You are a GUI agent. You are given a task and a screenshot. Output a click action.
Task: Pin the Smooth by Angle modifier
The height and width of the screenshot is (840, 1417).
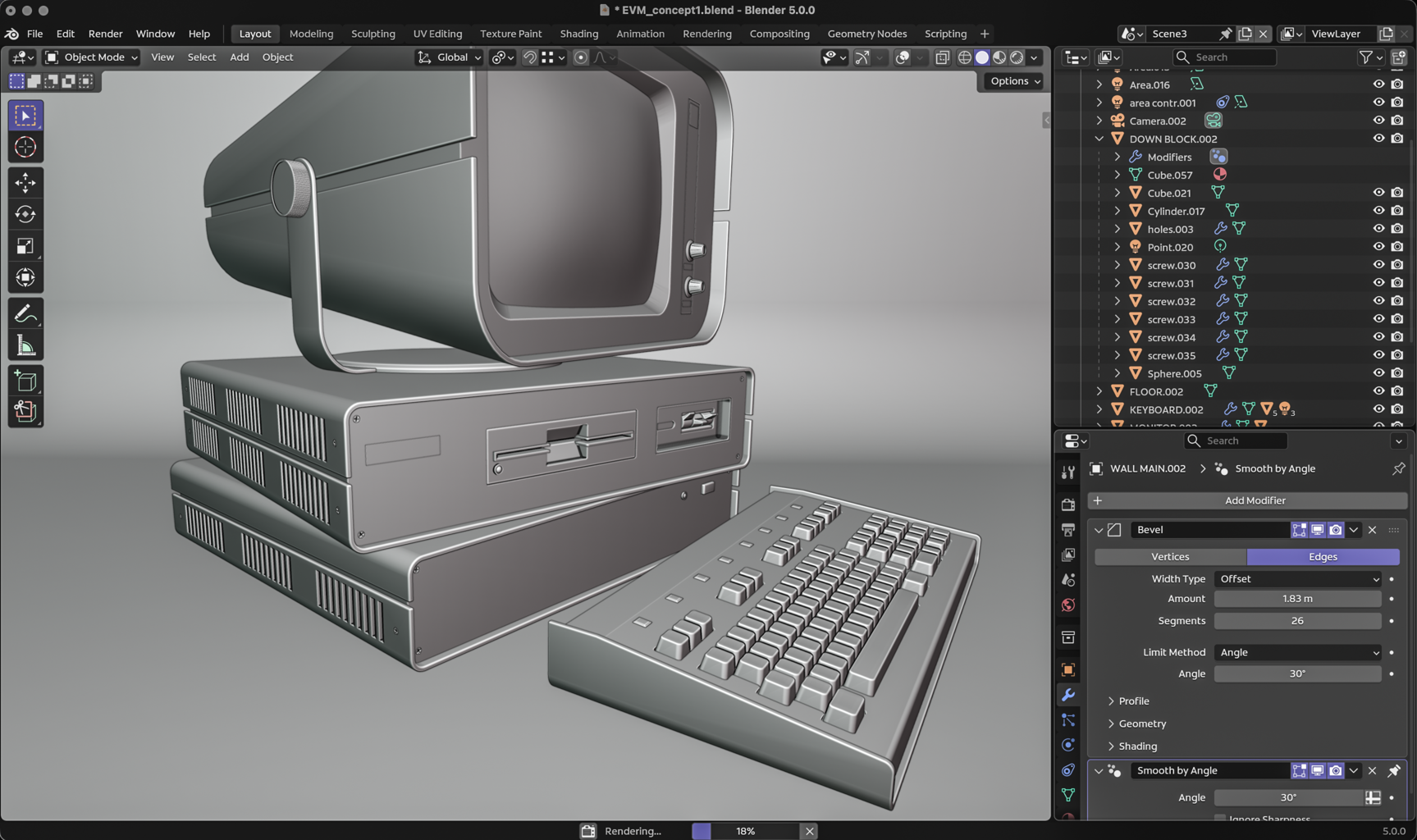pyautogui.click(x=1393, y=770)
